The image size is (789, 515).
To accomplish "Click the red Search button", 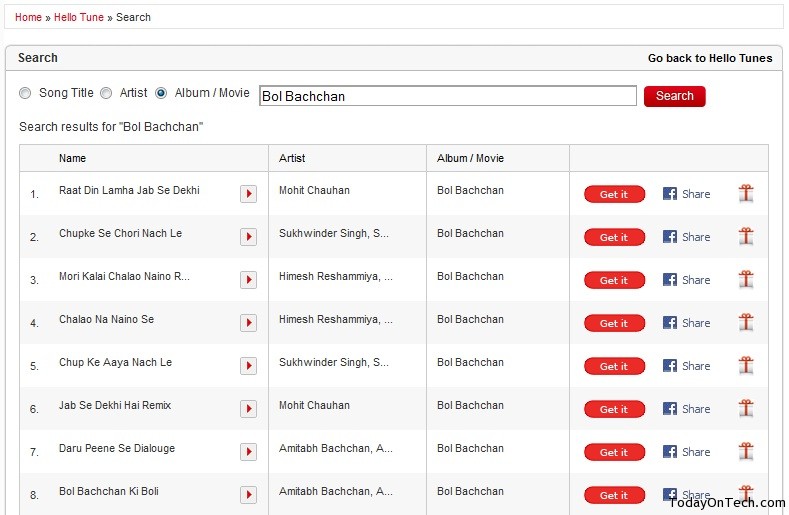I will click(674, 96).
